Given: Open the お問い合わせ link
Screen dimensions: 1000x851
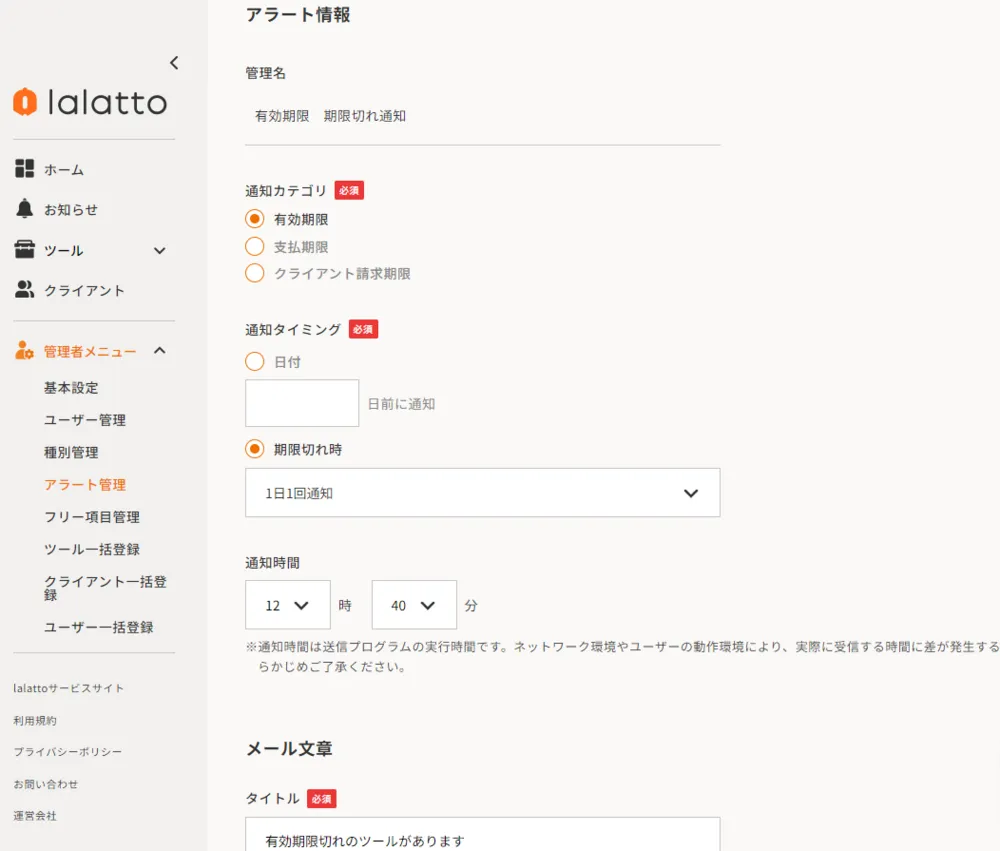Looking at the screenshot, I should click(x=45, y=784).
